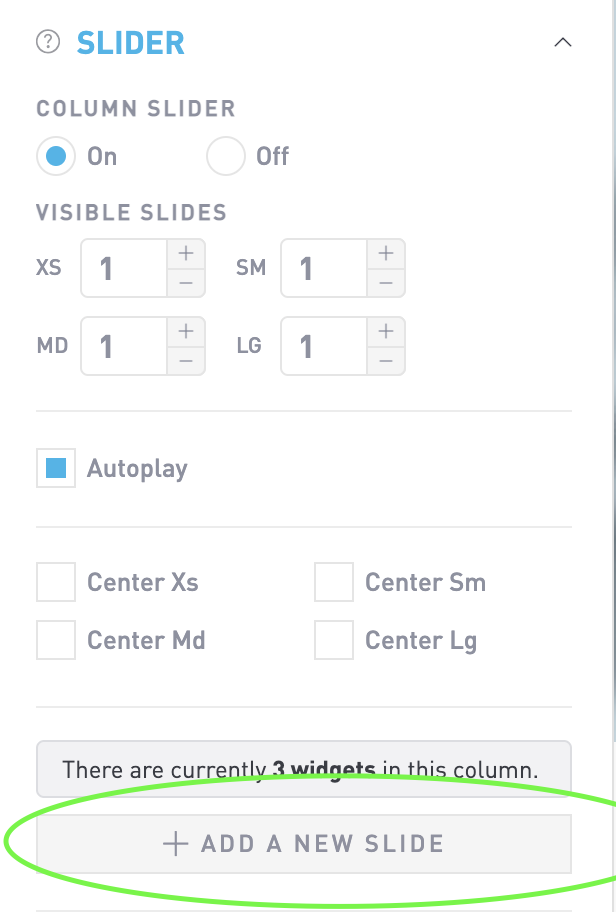Increase MD visible slides

click(185, 332)
